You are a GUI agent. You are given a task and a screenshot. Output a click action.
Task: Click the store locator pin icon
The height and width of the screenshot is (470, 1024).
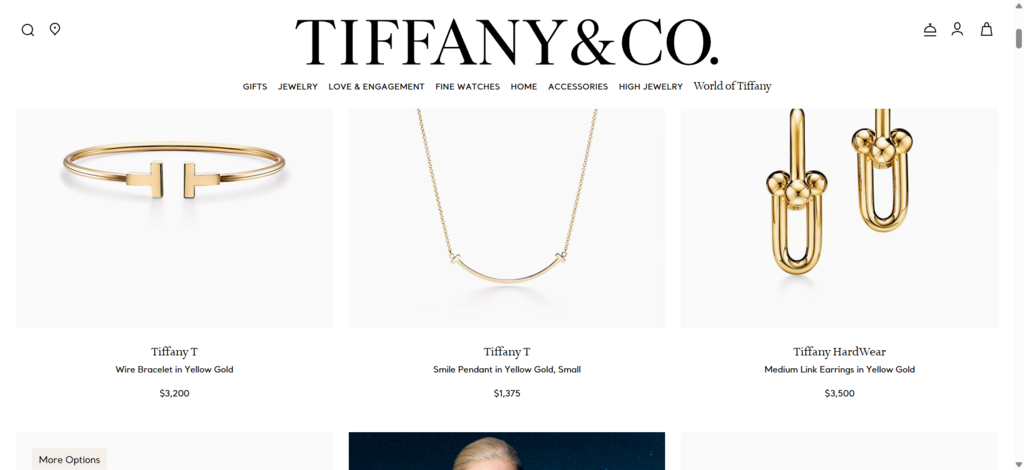(55, 29)
